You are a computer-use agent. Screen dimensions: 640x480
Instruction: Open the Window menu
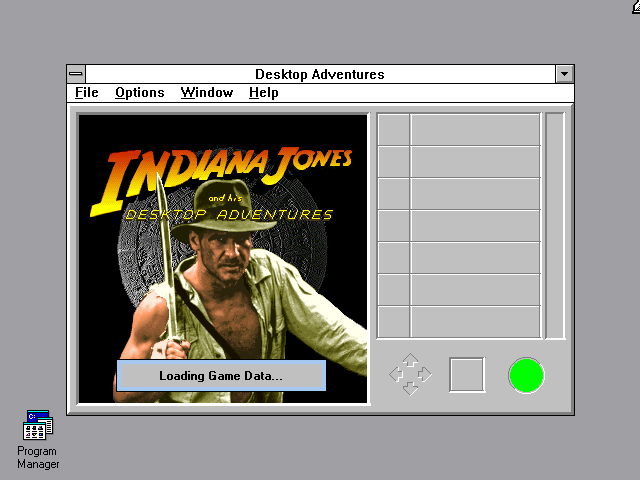tap(206, 93)
